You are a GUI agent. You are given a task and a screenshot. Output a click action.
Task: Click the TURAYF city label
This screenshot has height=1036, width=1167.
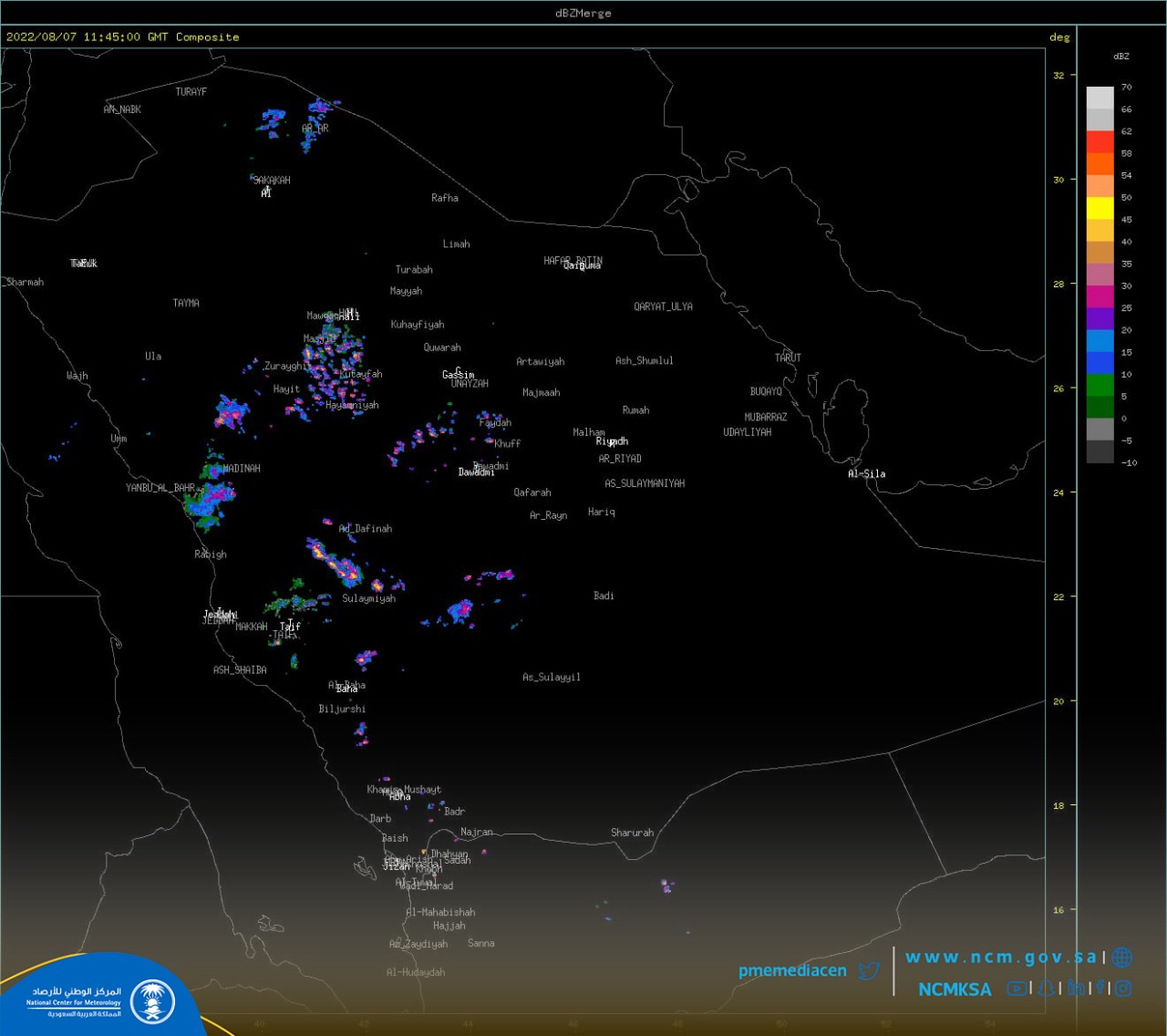click(x=191, y=92)
